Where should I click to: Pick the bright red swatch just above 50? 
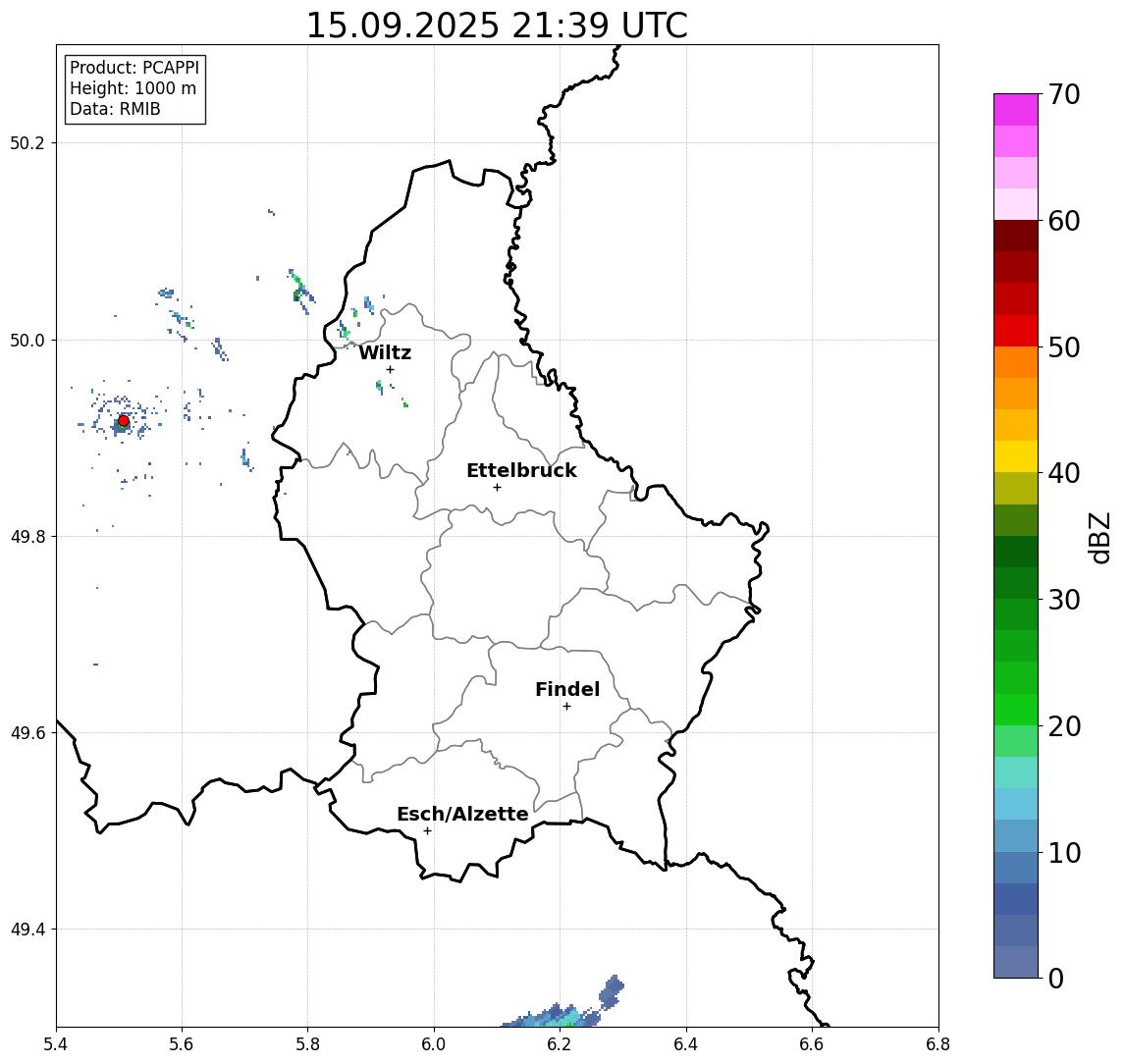click(1016, 331)
